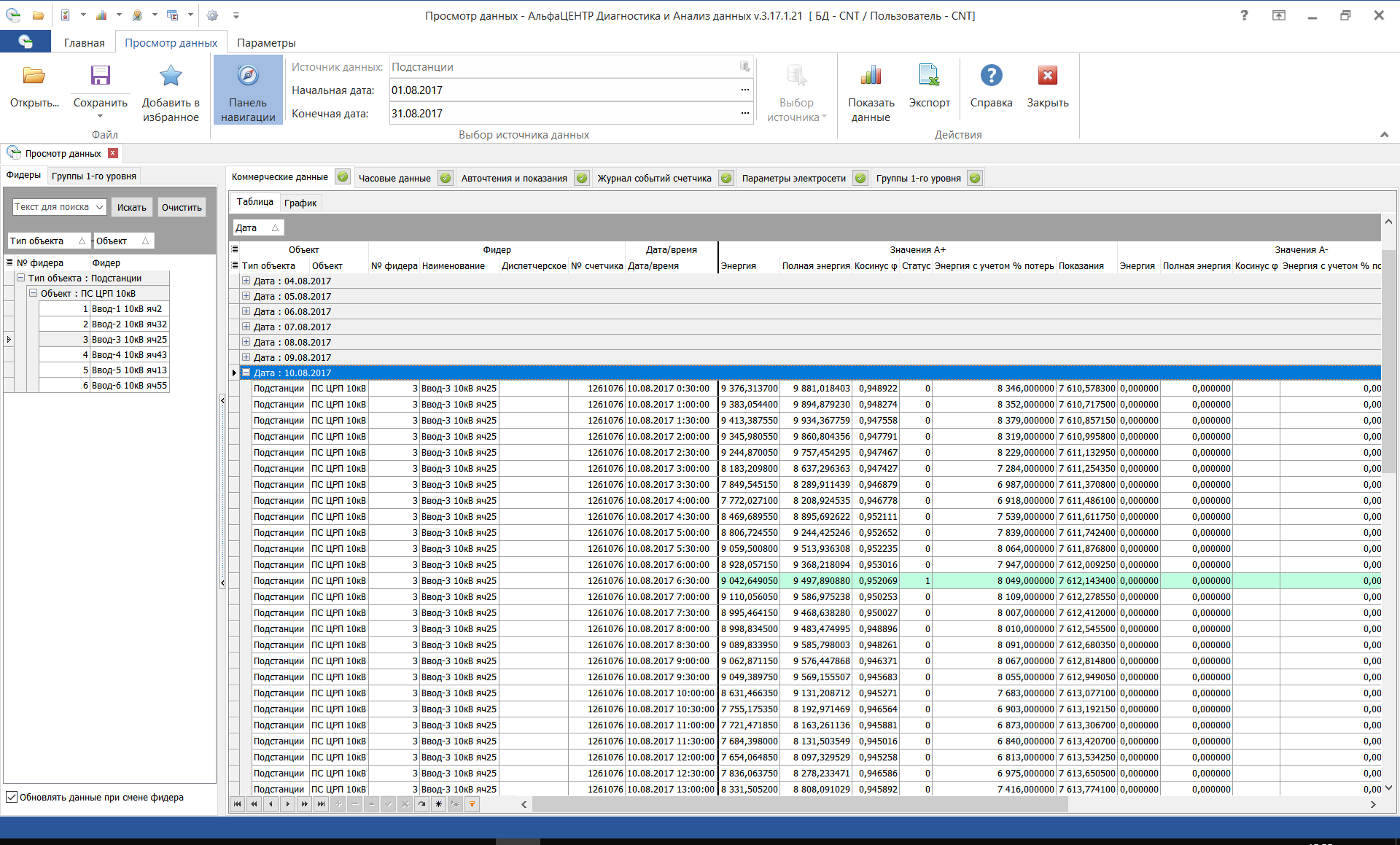Click the Открыть button in Файл group
1400x845 pixels.
pyautogui.click(x=33, y=87)
